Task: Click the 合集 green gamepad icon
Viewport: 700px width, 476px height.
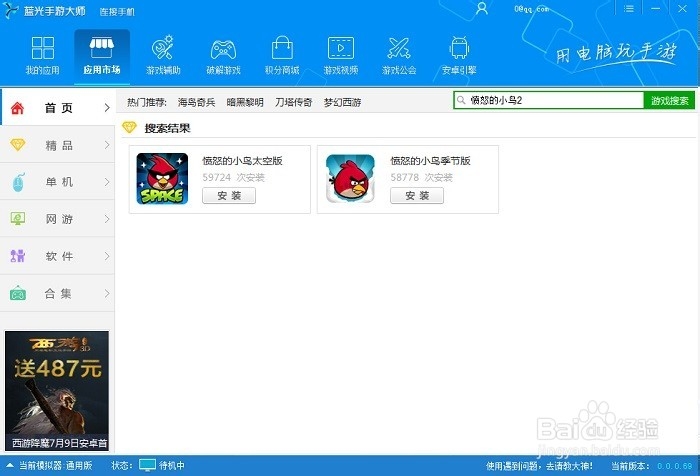Action: 18,293
